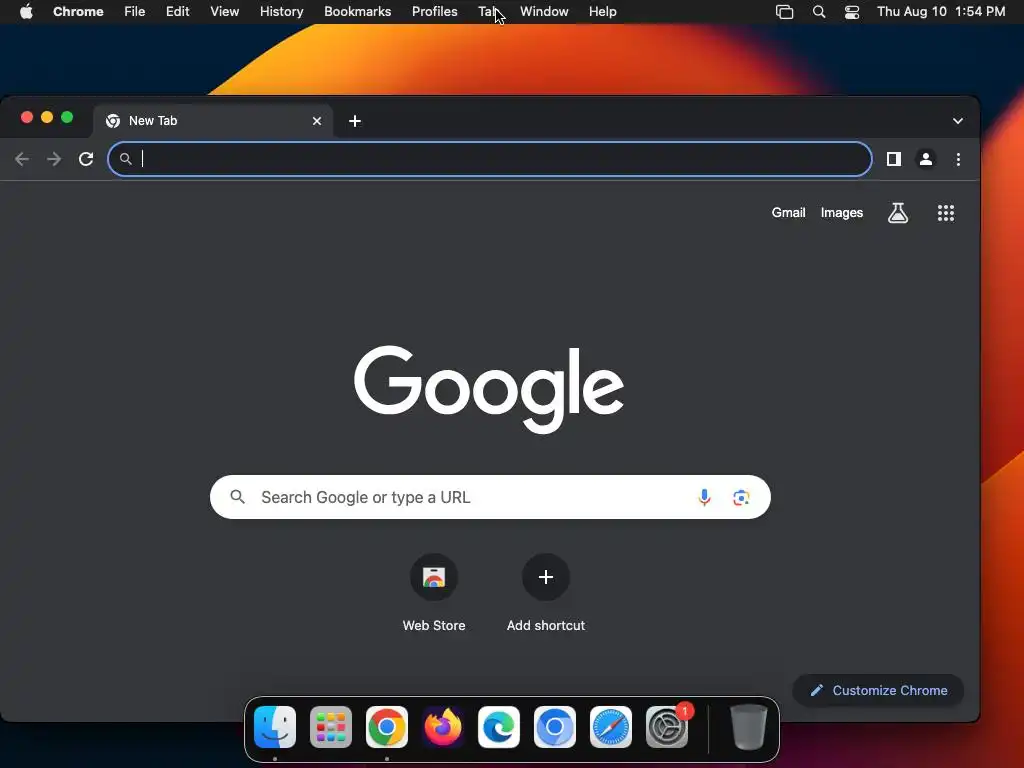Image resolution: width=1024 pixels, height=768 pixels.
Task: Focus the address bar
Action: (x=490, y=159)
